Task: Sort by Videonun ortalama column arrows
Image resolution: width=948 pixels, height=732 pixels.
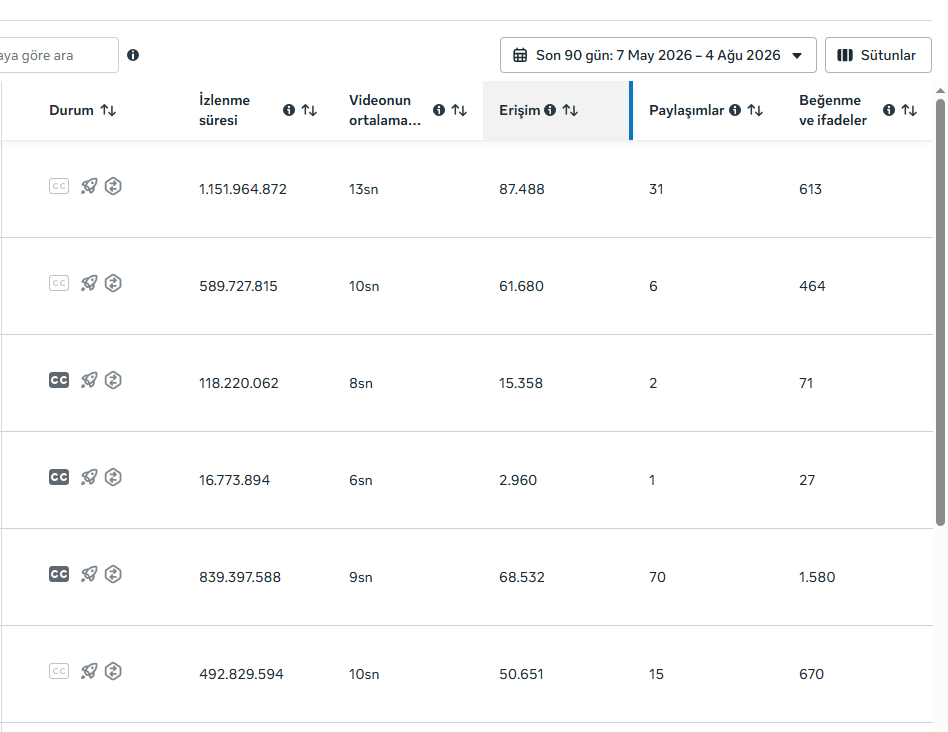Action: coord(459,110)
